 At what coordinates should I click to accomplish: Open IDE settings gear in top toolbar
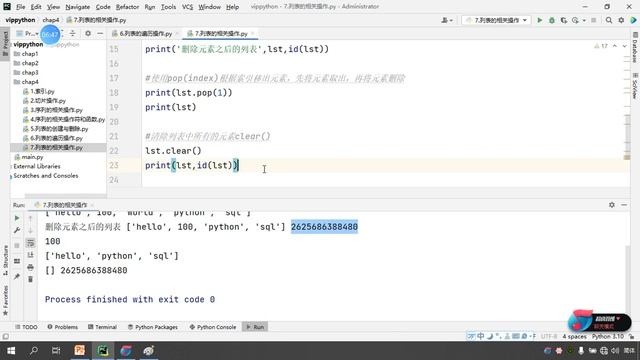pos(621,20)
